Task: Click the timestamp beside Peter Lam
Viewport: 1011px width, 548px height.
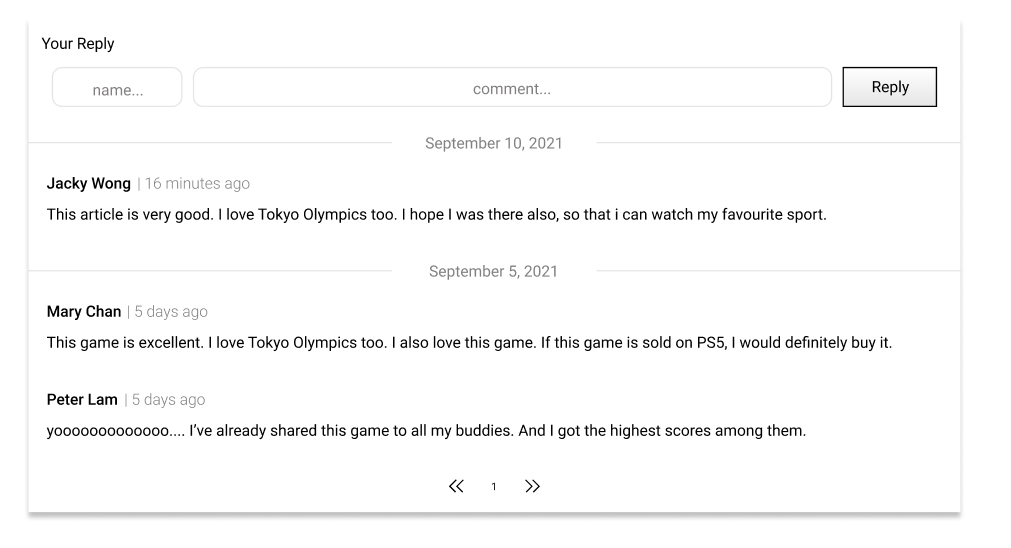Action: 168,400
